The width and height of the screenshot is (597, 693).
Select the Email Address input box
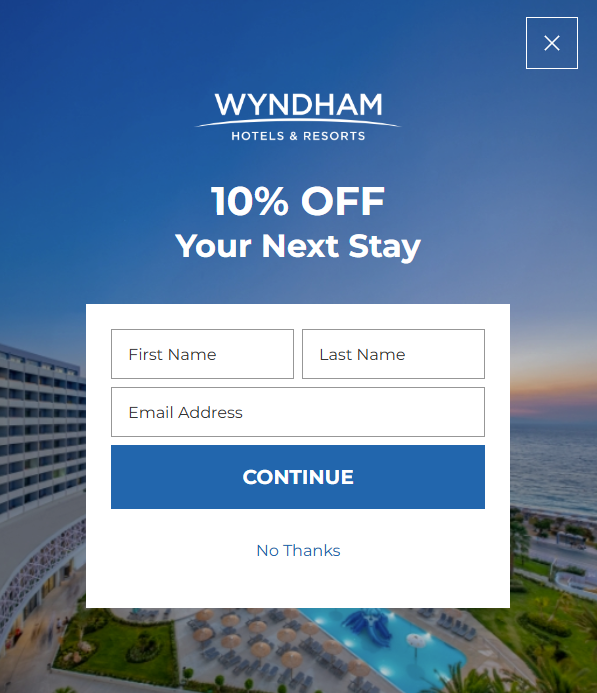point(298,412)
